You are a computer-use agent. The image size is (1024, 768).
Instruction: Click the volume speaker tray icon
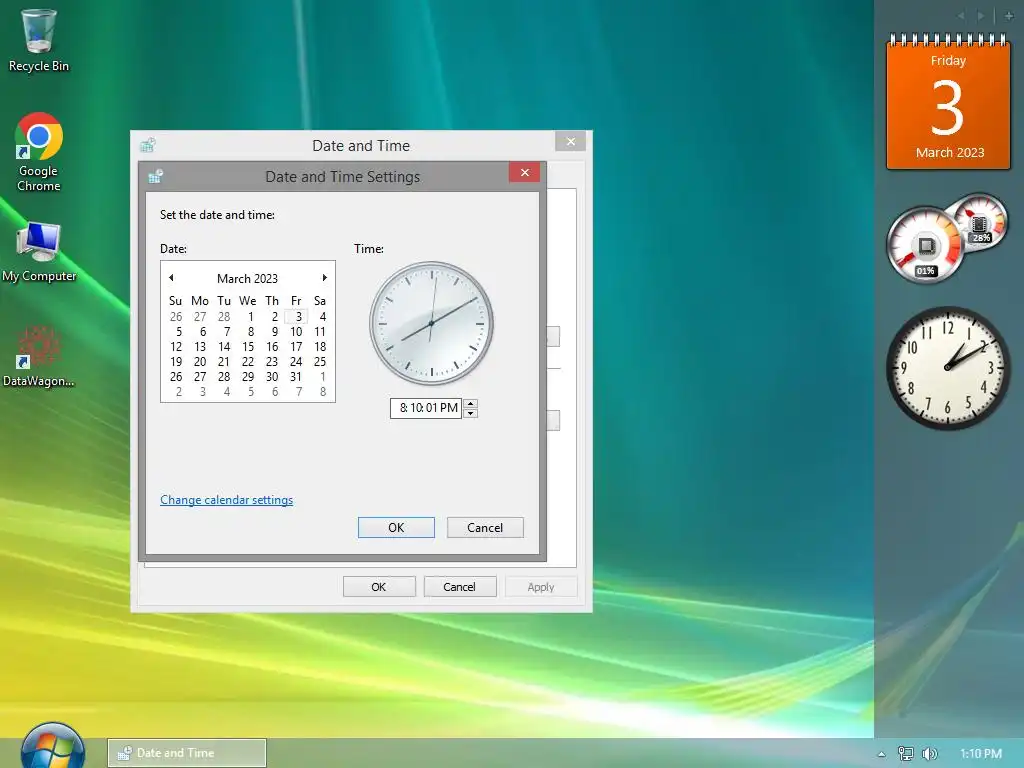point(929,754)
